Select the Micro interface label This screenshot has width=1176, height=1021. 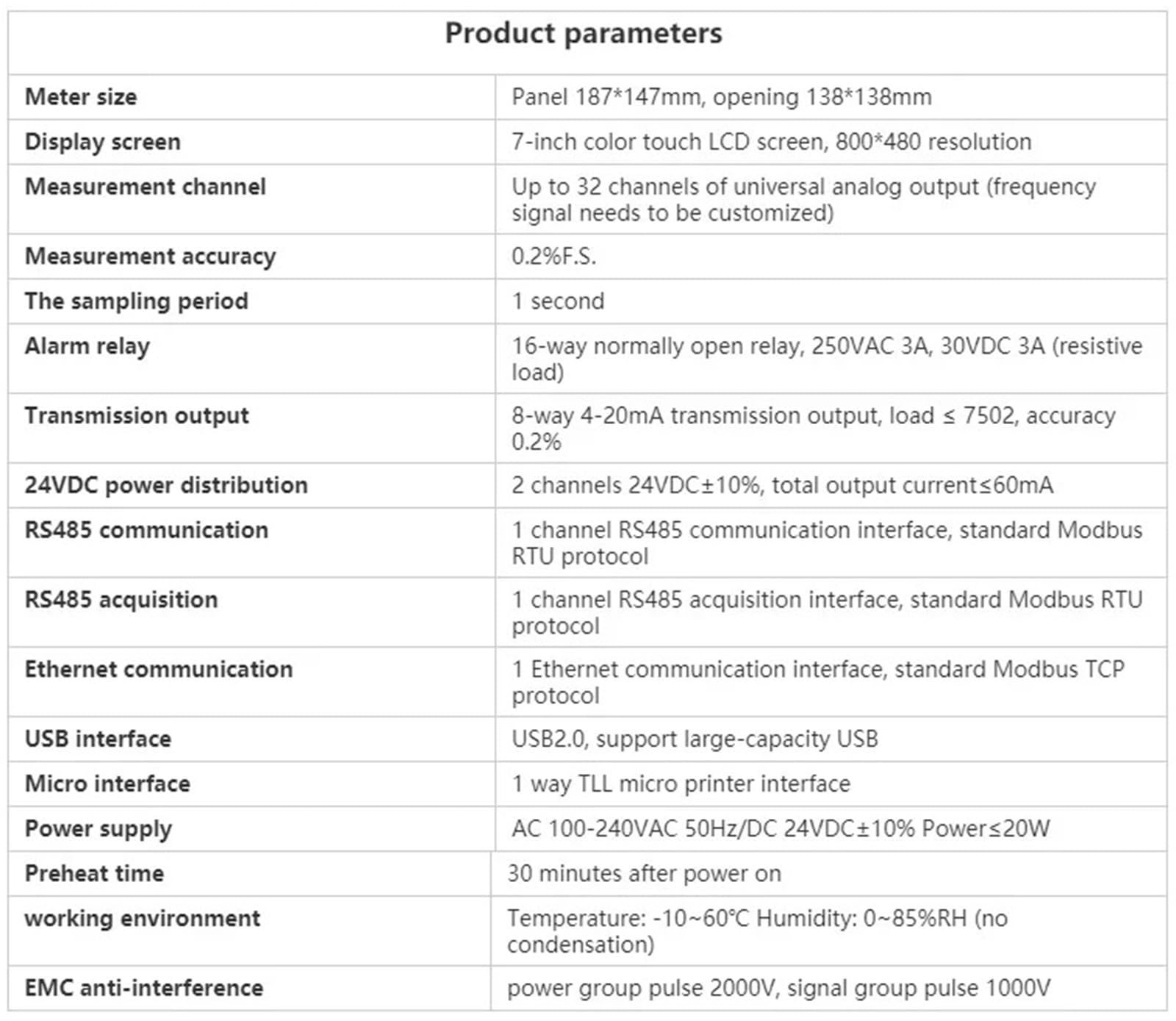pyautogui.click(x=107, y=784)
